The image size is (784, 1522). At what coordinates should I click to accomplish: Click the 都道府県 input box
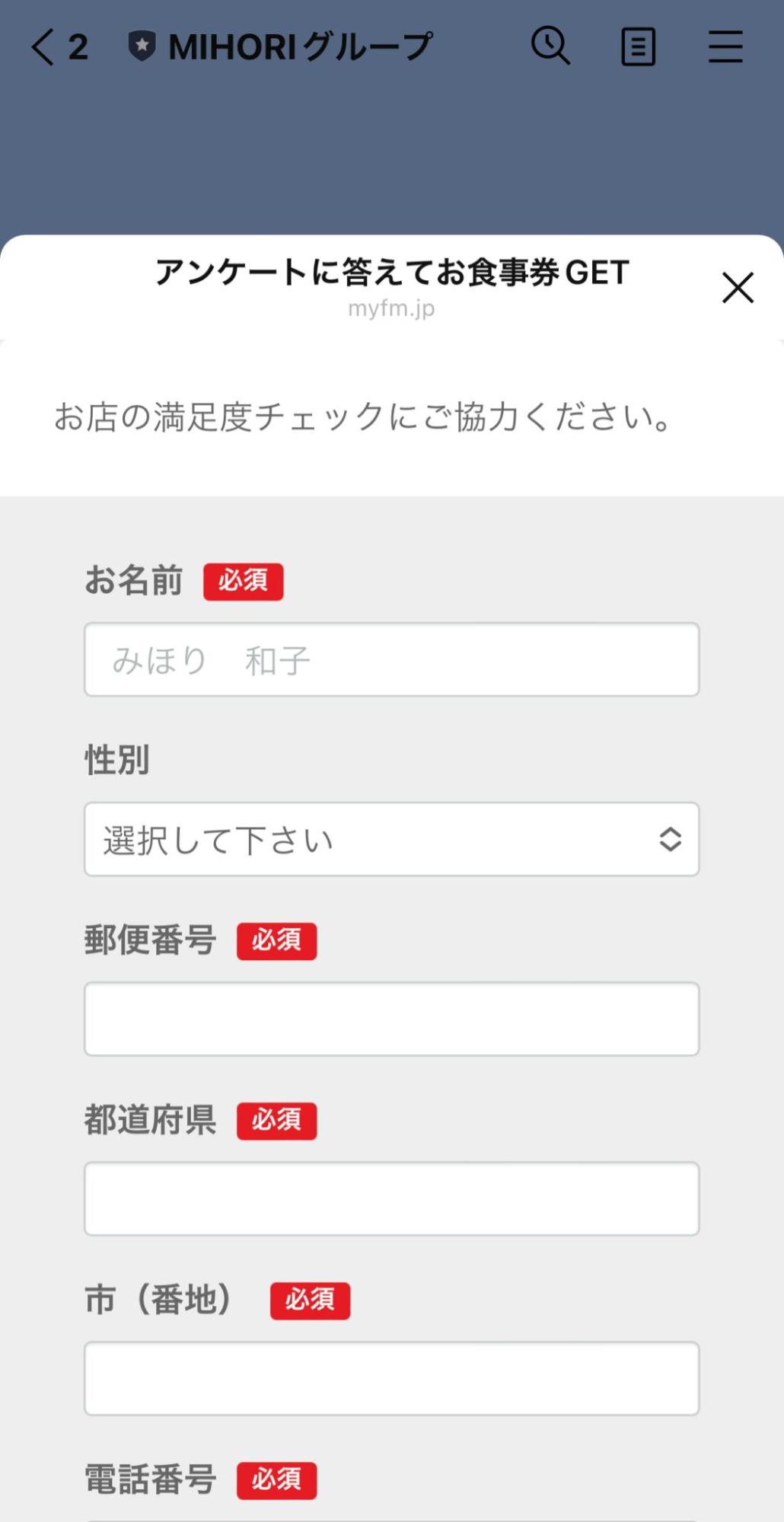[391, 1198]
